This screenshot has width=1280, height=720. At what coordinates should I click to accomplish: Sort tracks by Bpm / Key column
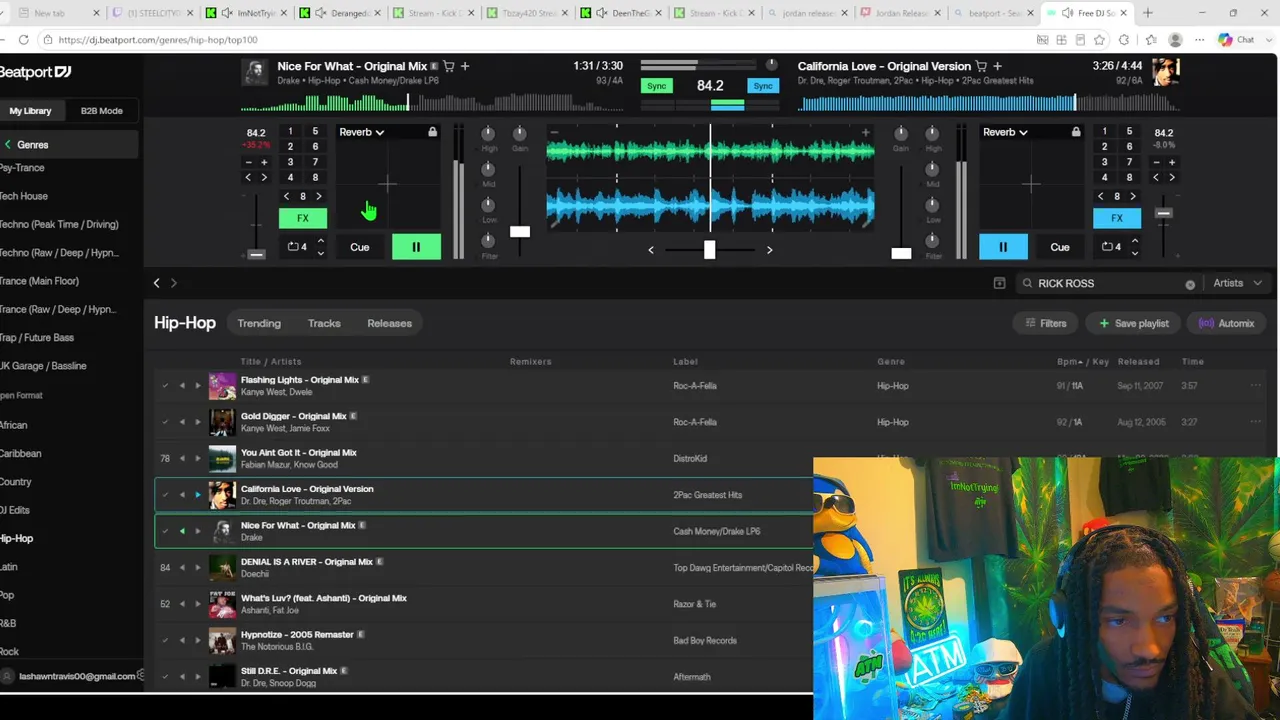[1082, 362]
